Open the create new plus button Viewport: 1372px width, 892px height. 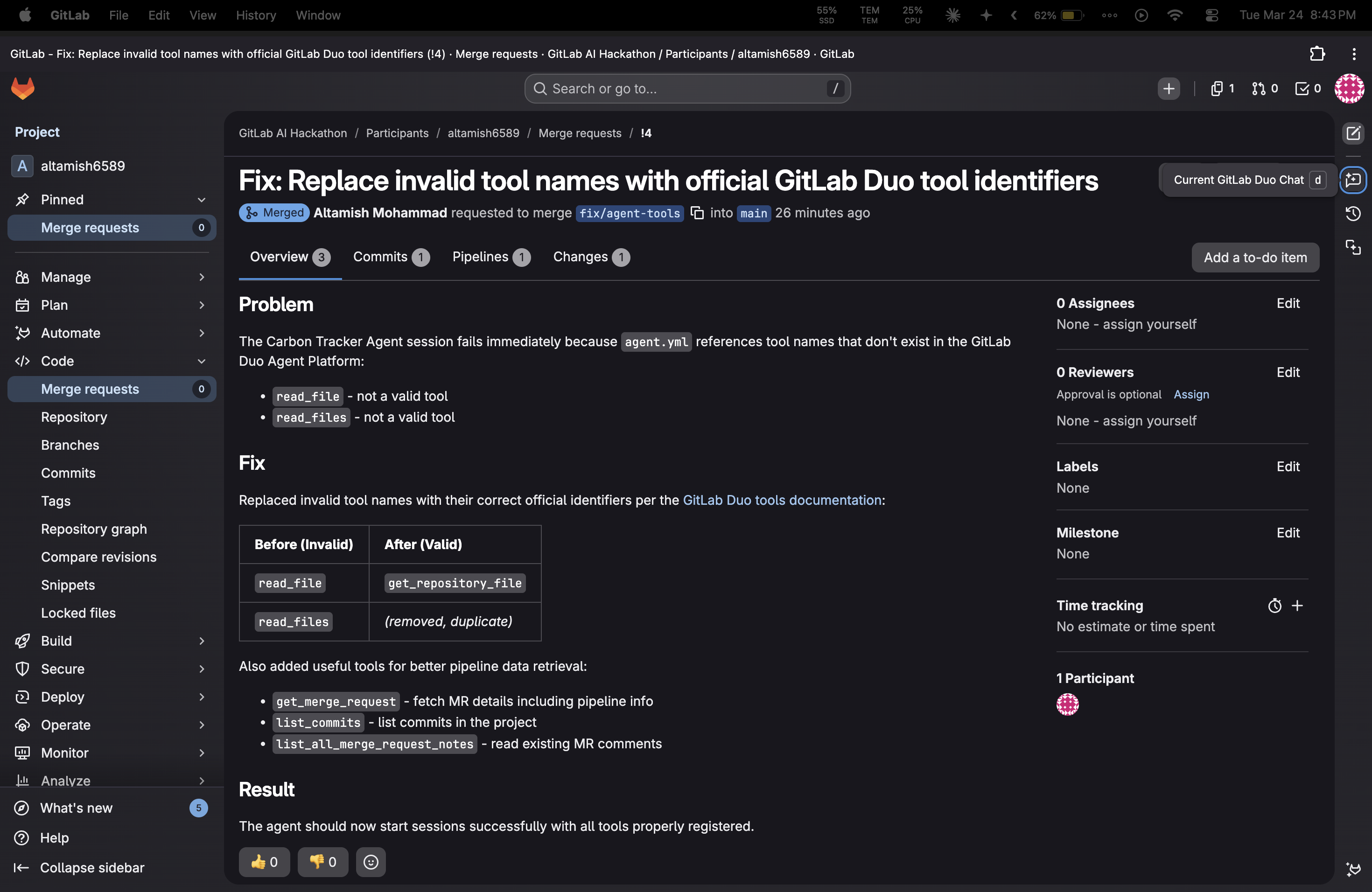click(x=1169, y=88)
